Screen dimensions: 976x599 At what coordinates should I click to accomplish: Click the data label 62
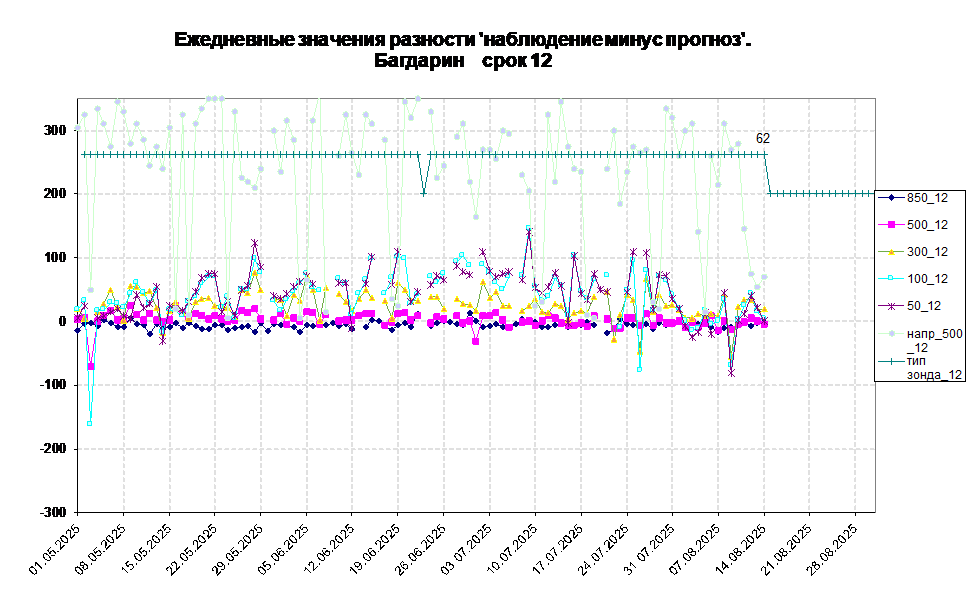[763, 139]
